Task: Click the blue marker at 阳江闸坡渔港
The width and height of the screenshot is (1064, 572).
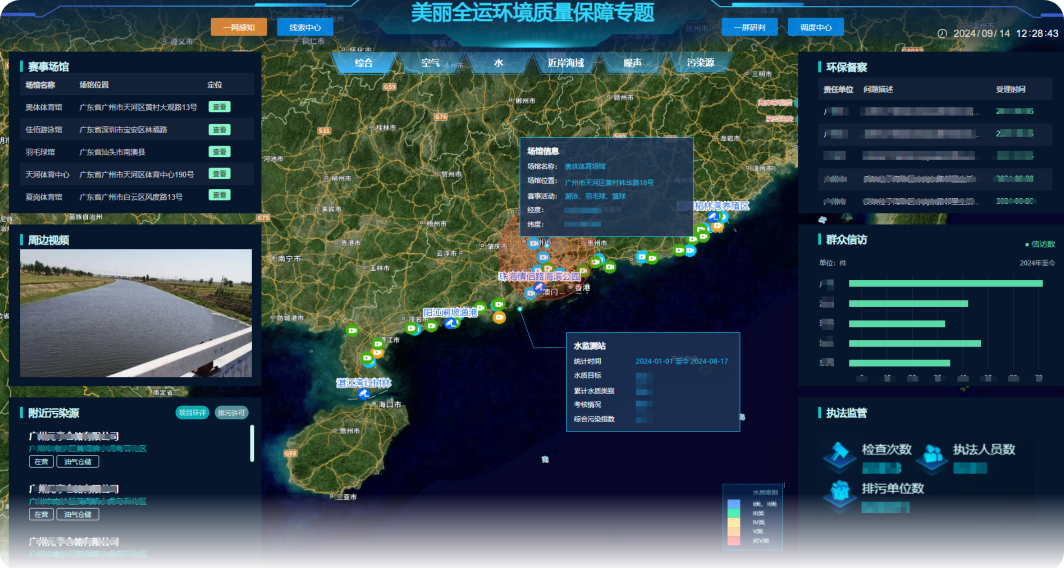Action: [452, 324]
